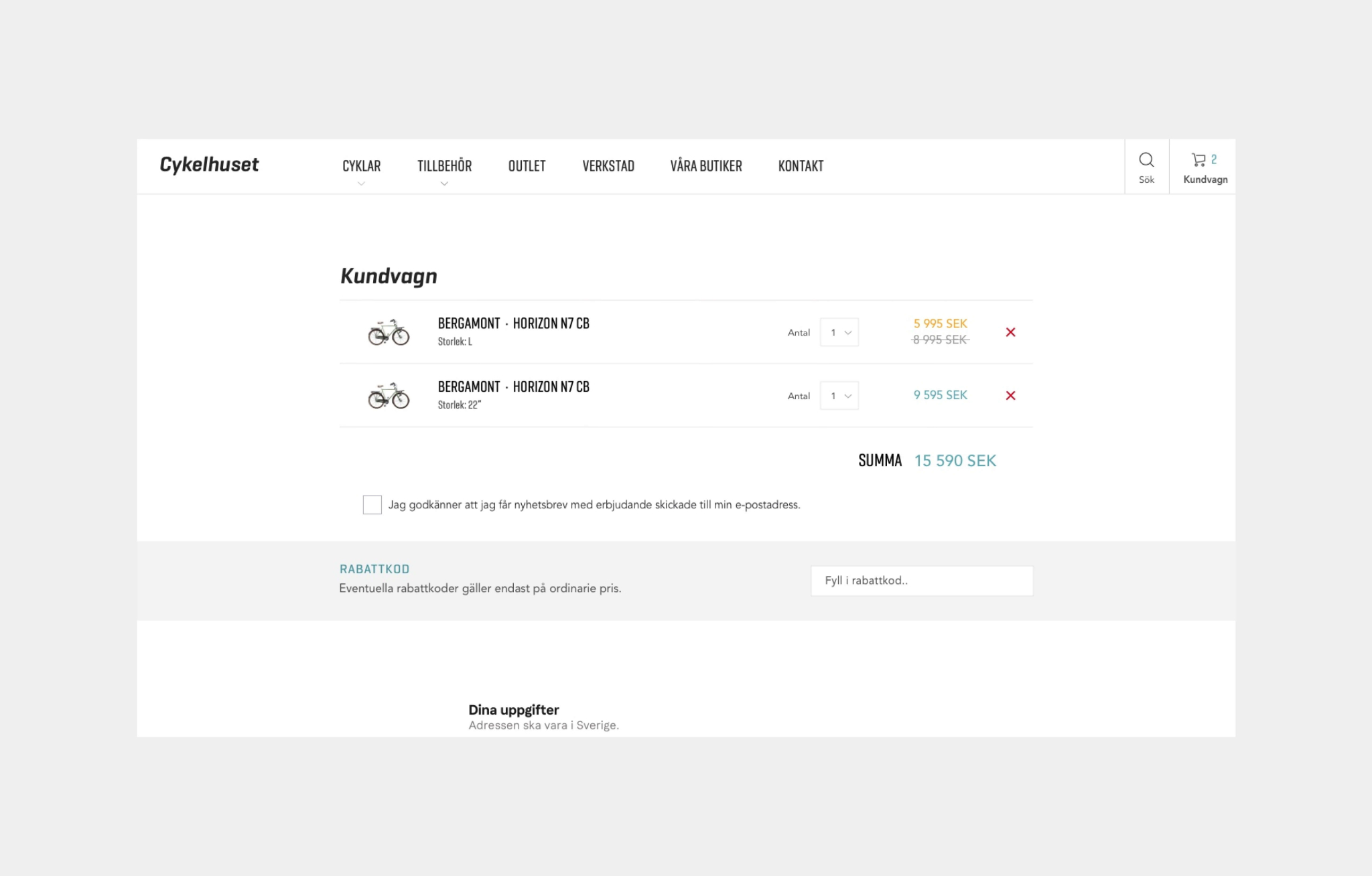Click the Cykelhuset logo
The image size is (1372, 876).
point(209,165)
